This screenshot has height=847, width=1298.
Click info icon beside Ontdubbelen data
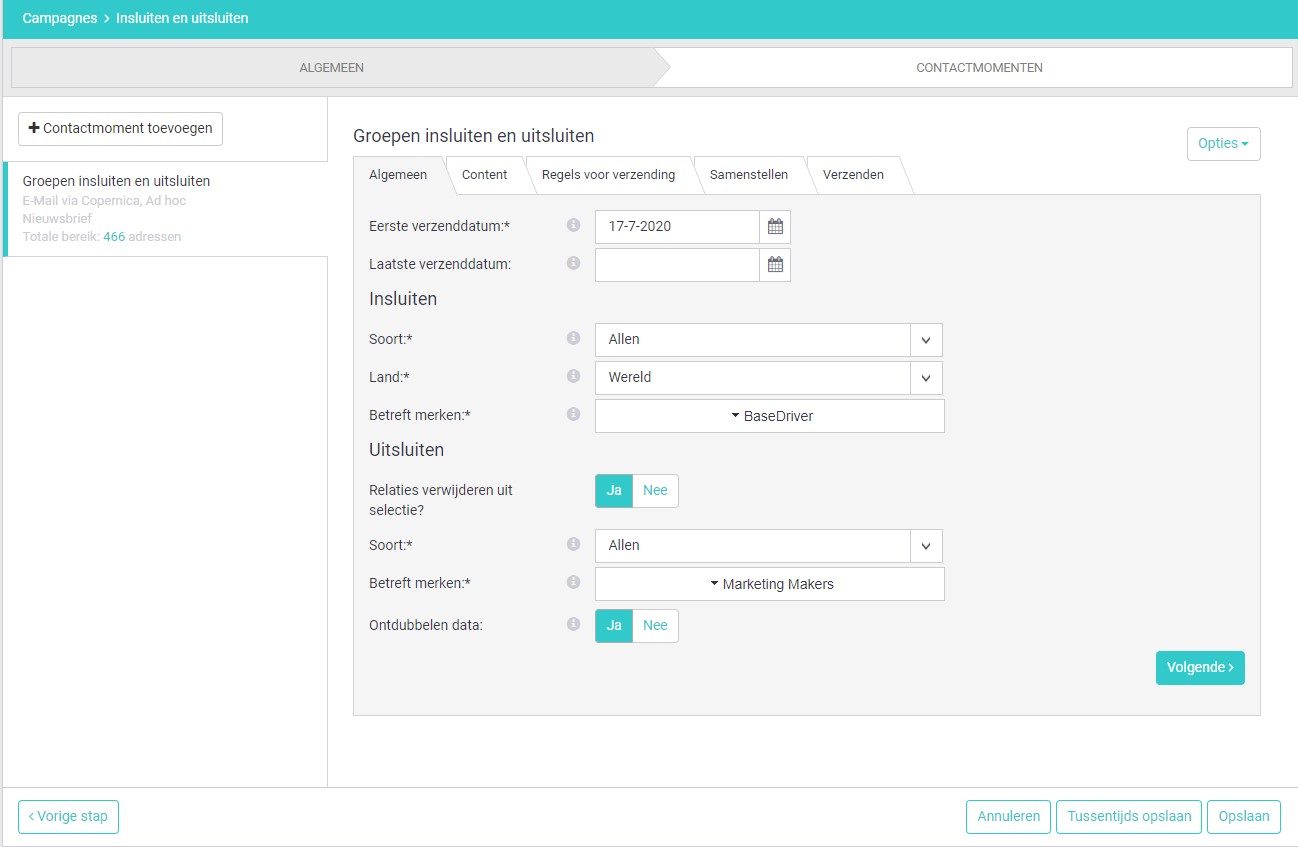[x=573, y=624]
